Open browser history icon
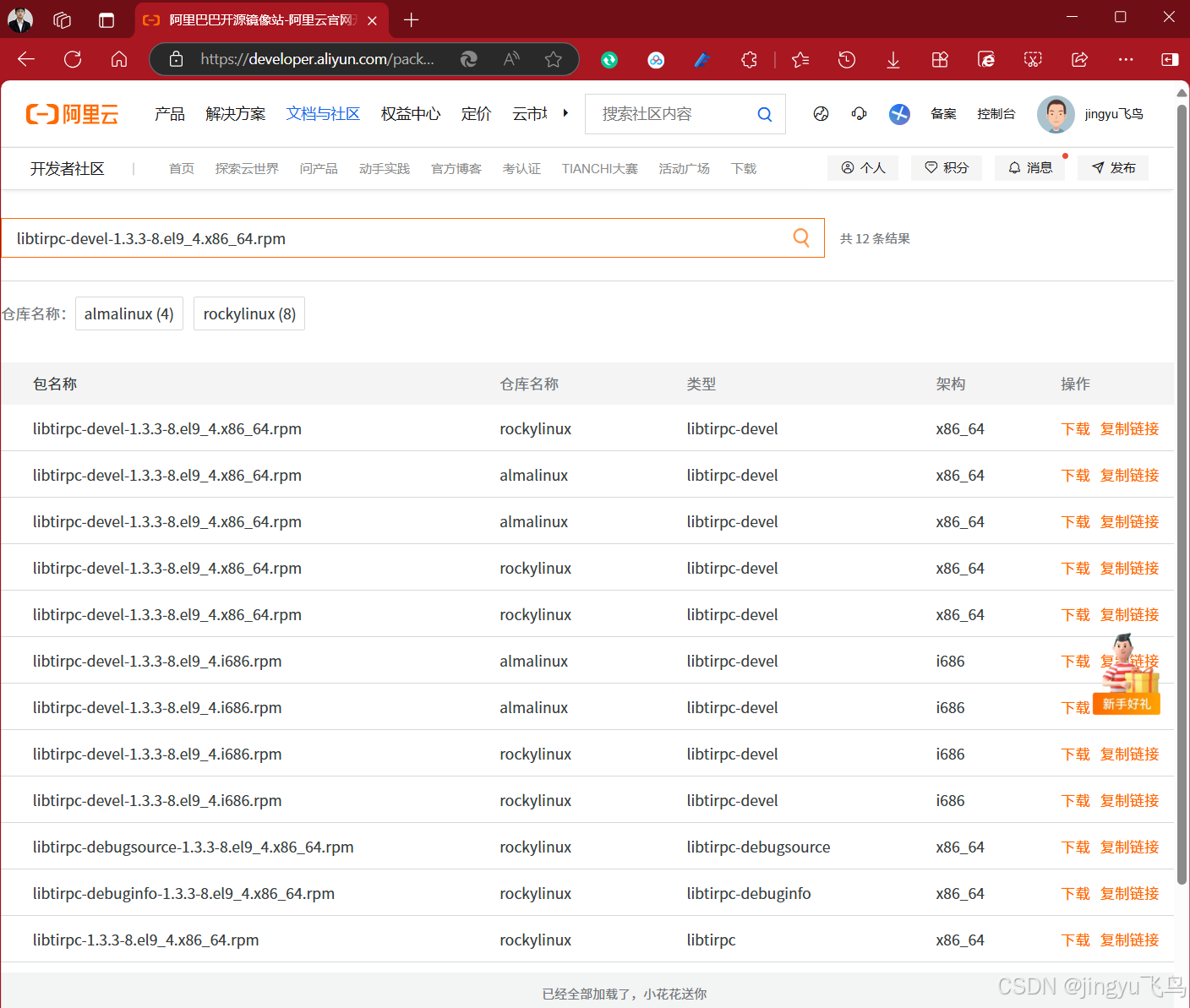Screen dimensions: 1190x1008 [x=847, y=59]
